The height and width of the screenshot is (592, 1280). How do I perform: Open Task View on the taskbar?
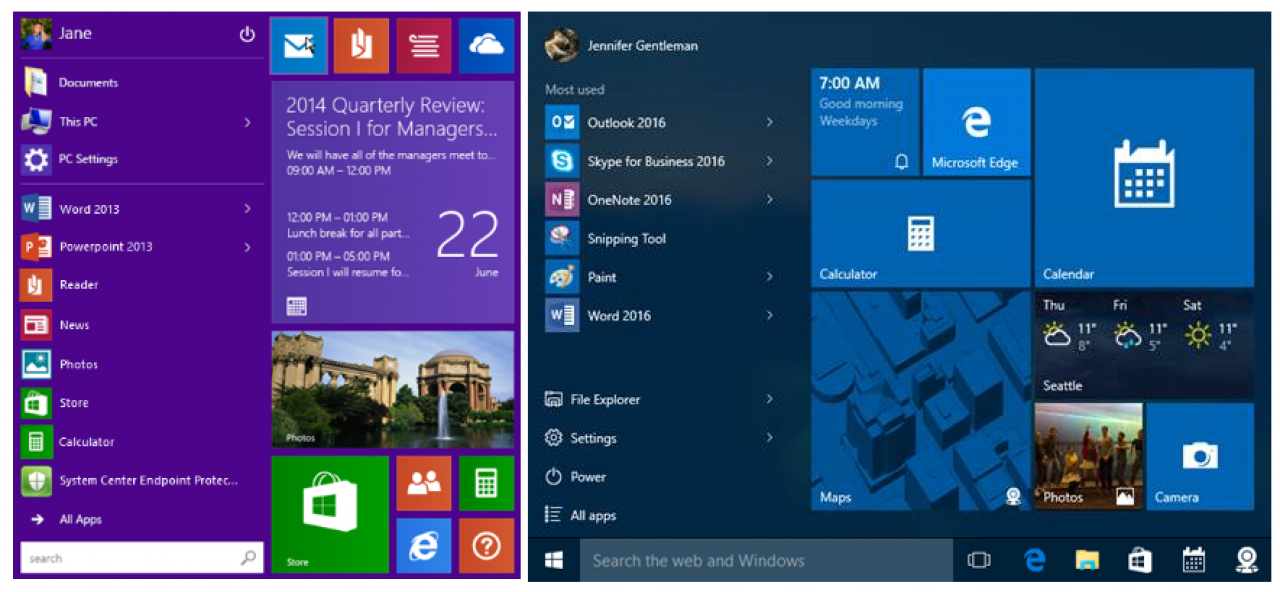[x=979, y=561]
